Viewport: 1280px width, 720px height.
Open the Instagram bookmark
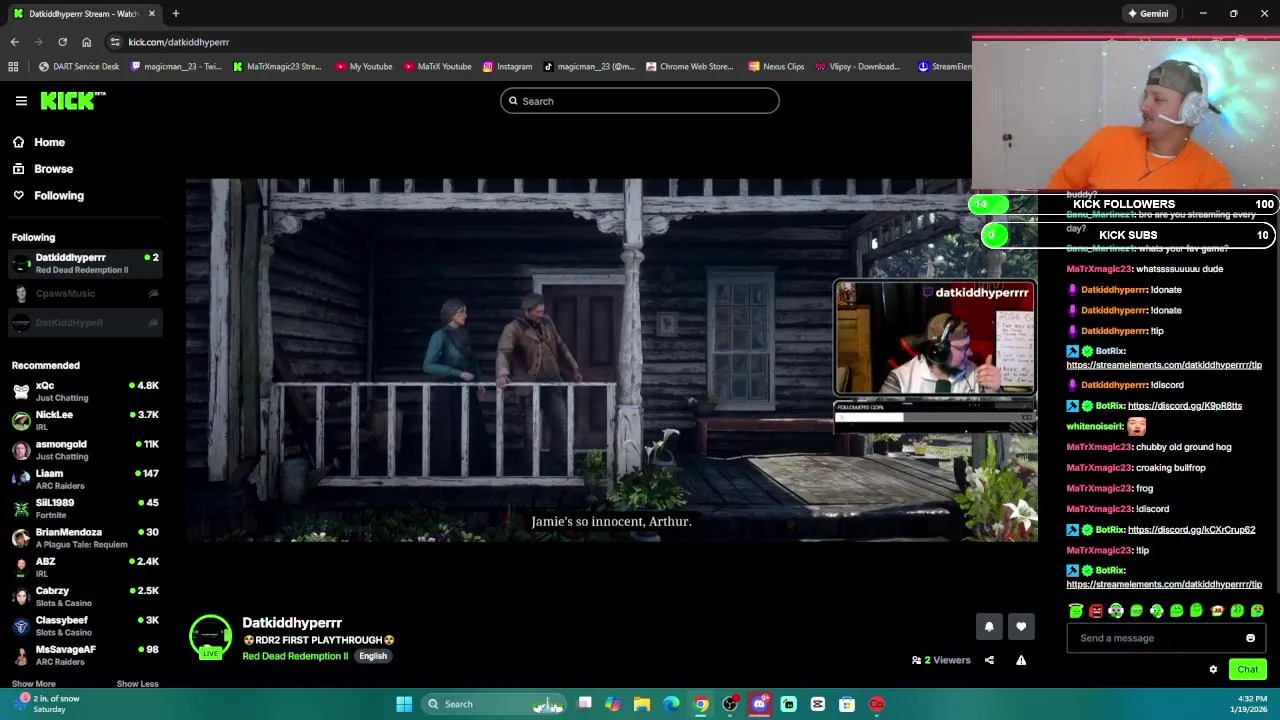click(507, 67)
